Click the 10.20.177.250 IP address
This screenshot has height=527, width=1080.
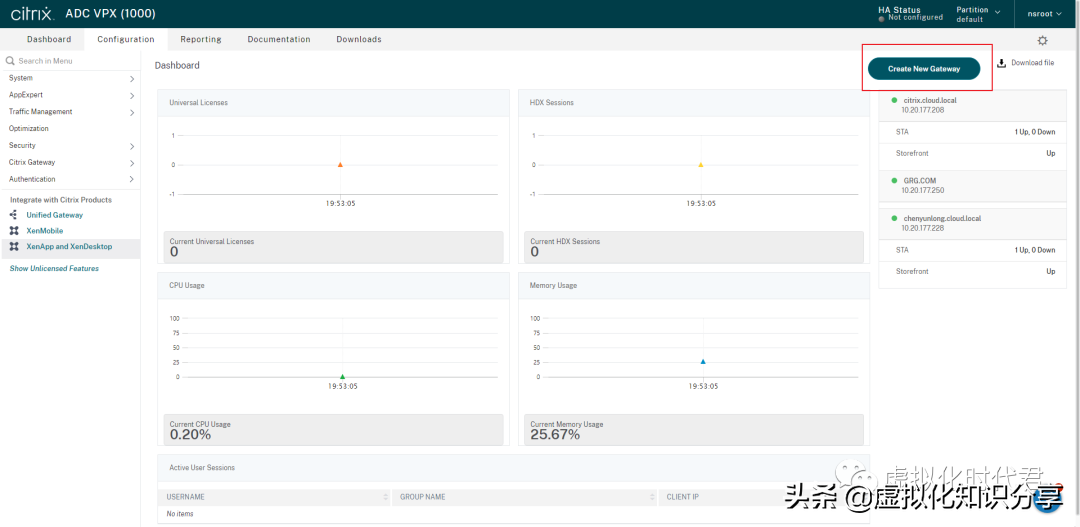pyautogui.click(x=922, y=190)
